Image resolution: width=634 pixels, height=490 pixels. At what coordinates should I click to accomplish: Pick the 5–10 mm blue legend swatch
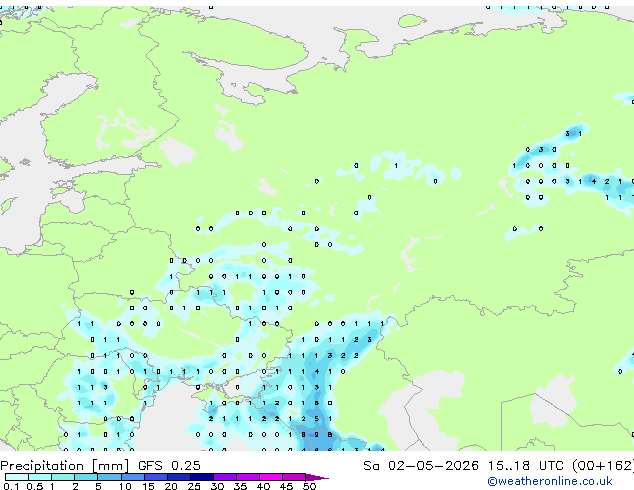[x=109, y=477]
